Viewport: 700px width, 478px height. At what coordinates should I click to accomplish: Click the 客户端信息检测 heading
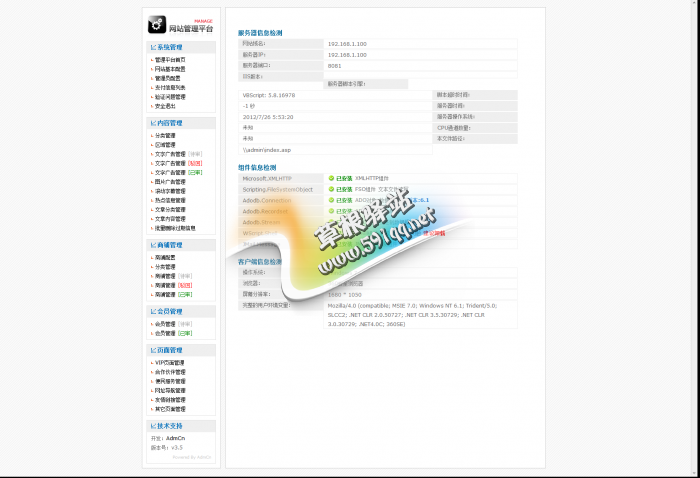click(x=260, y=262)
